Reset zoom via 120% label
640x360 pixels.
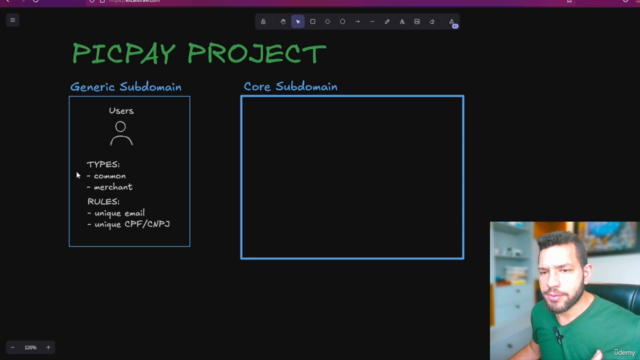tap(31, 347)
